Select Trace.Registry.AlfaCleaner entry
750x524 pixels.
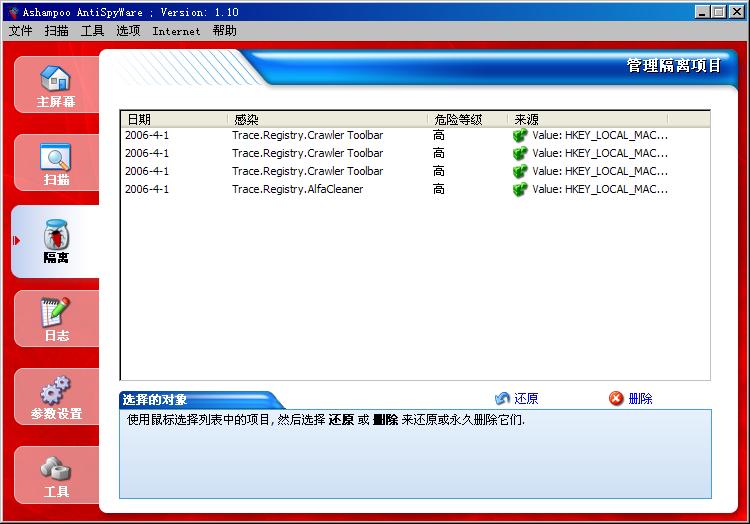(298, 189)
